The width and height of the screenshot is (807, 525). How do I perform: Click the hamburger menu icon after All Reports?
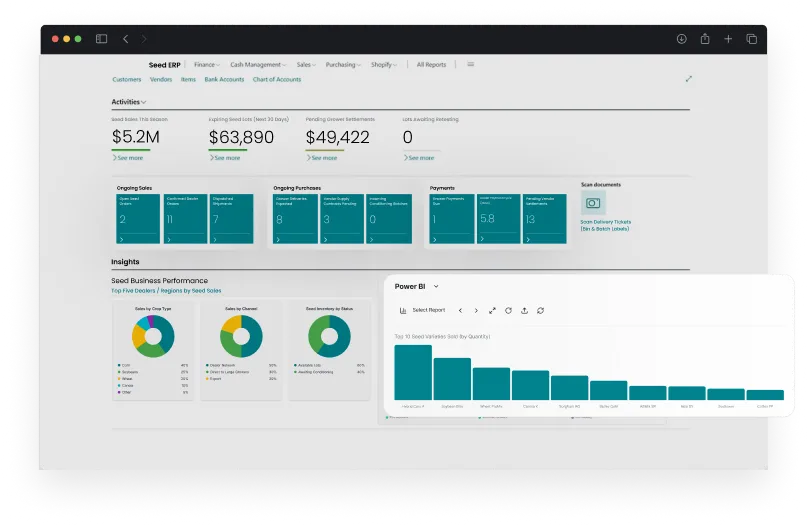click(470, 64)
